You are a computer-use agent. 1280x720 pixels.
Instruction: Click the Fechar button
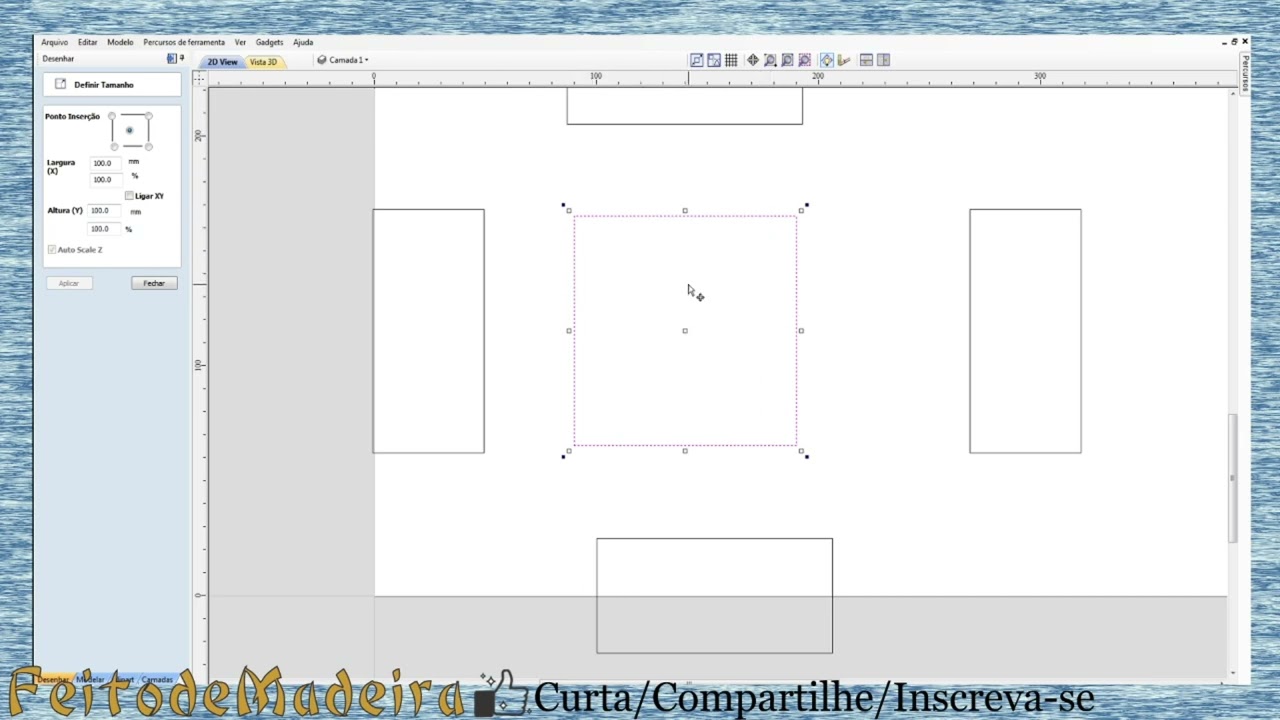tap(154, 283)
